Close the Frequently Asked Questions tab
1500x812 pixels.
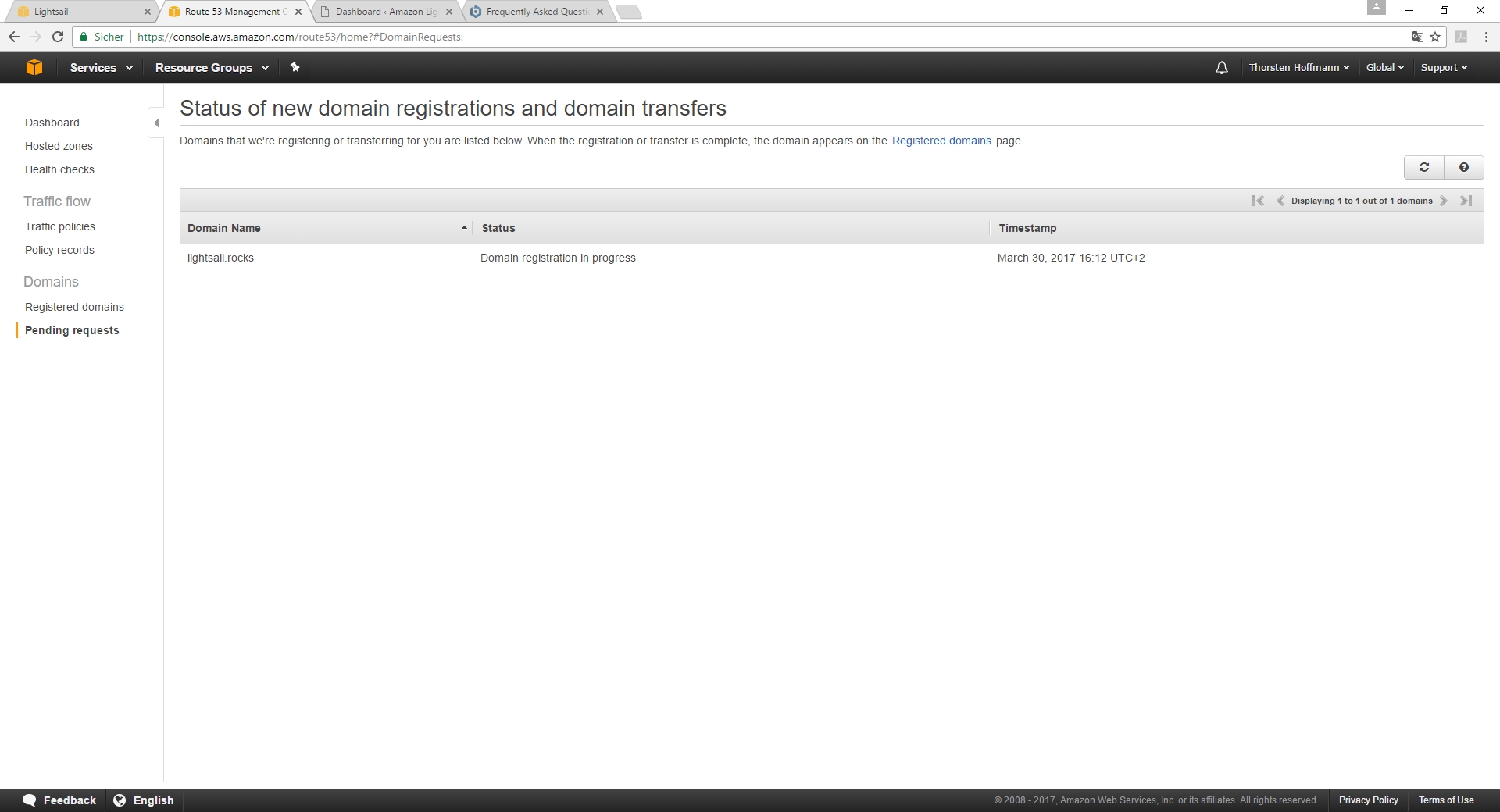tap(600, 12)
